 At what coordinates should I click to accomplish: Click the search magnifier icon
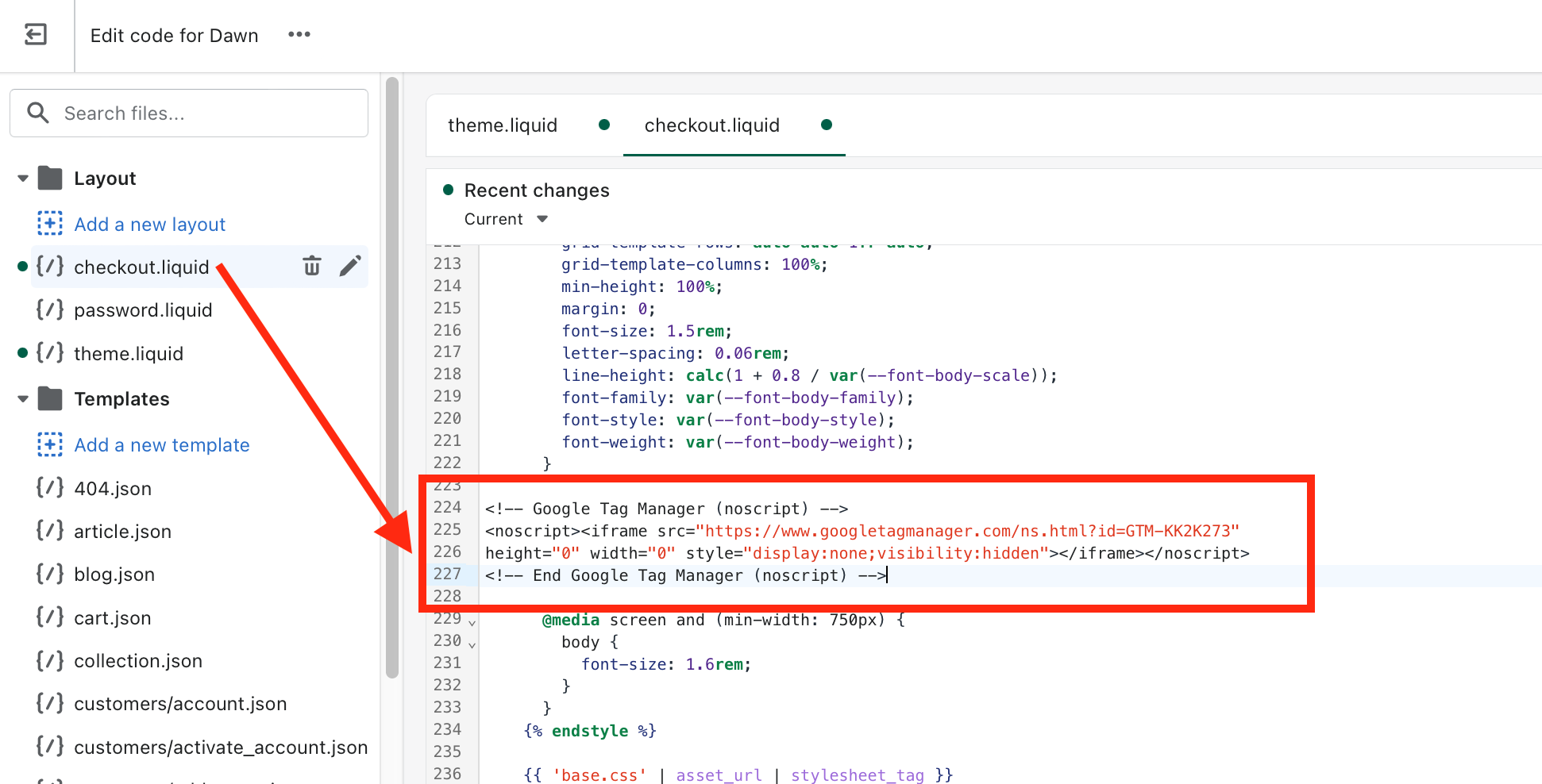(x=38, y=113)
